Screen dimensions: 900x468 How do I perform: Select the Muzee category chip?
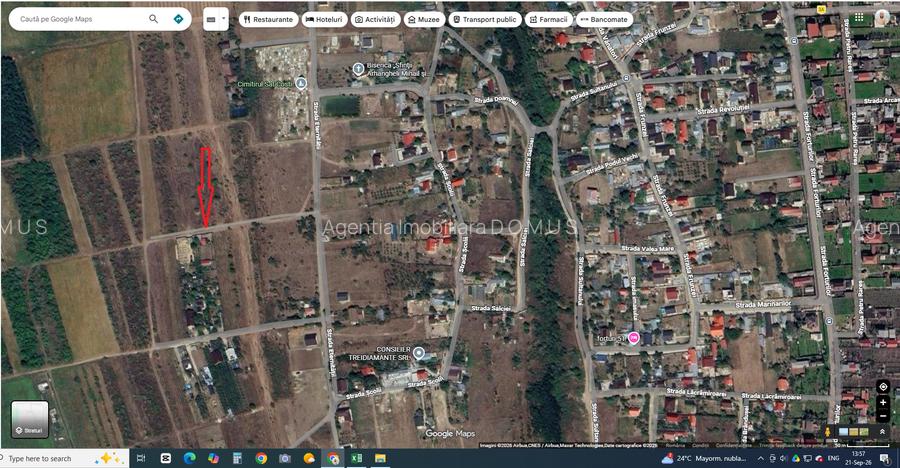[425, 20]
